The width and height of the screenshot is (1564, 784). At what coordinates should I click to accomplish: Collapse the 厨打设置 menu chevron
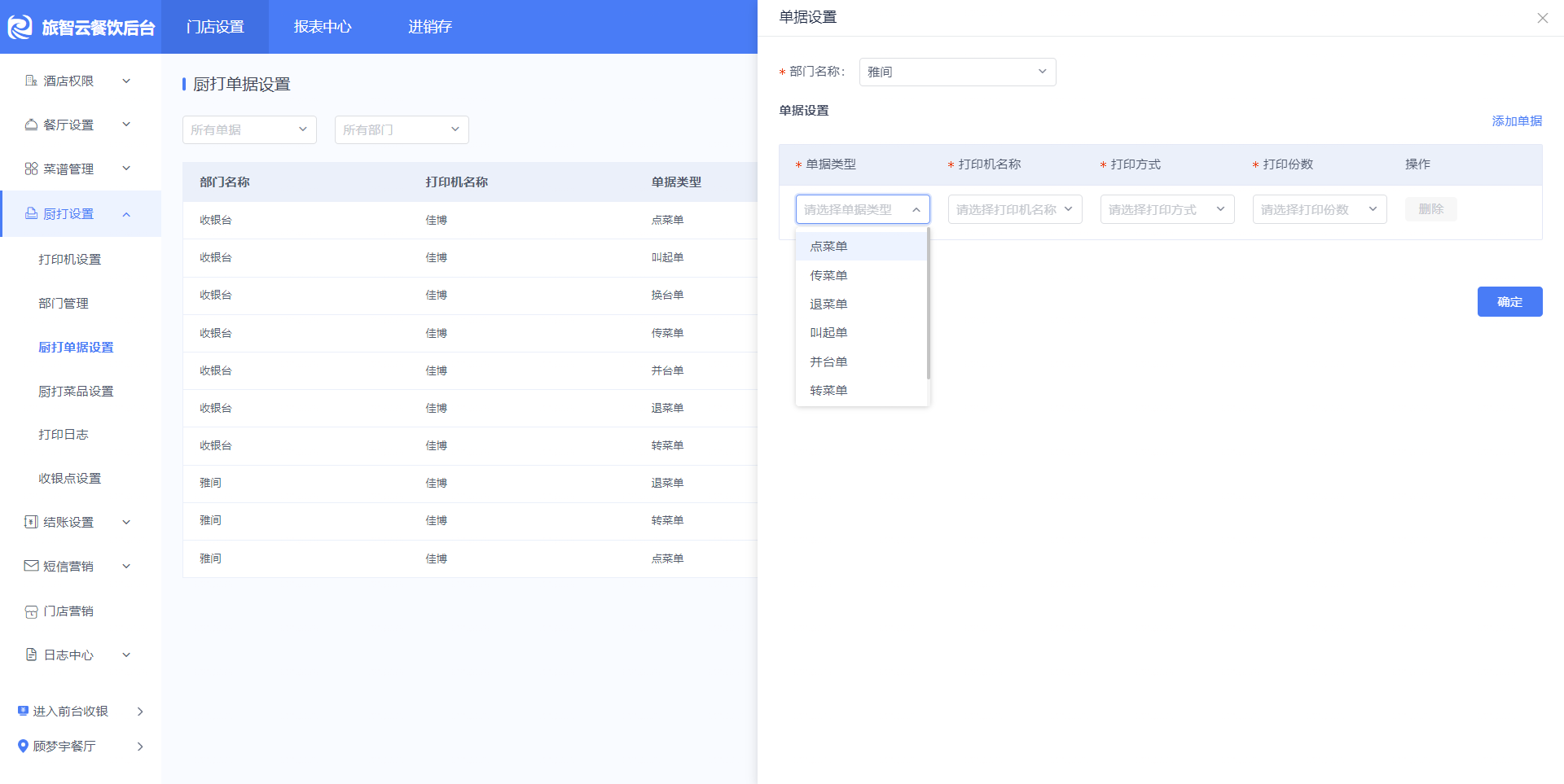point(126,214)
